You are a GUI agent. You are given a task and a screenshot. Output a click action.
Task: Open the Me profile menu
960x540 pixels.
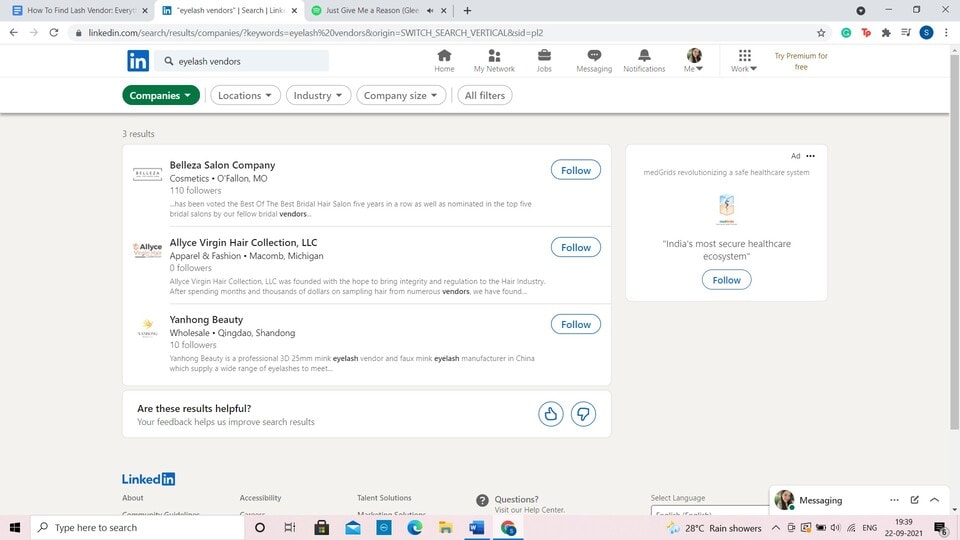pos(694,61)
